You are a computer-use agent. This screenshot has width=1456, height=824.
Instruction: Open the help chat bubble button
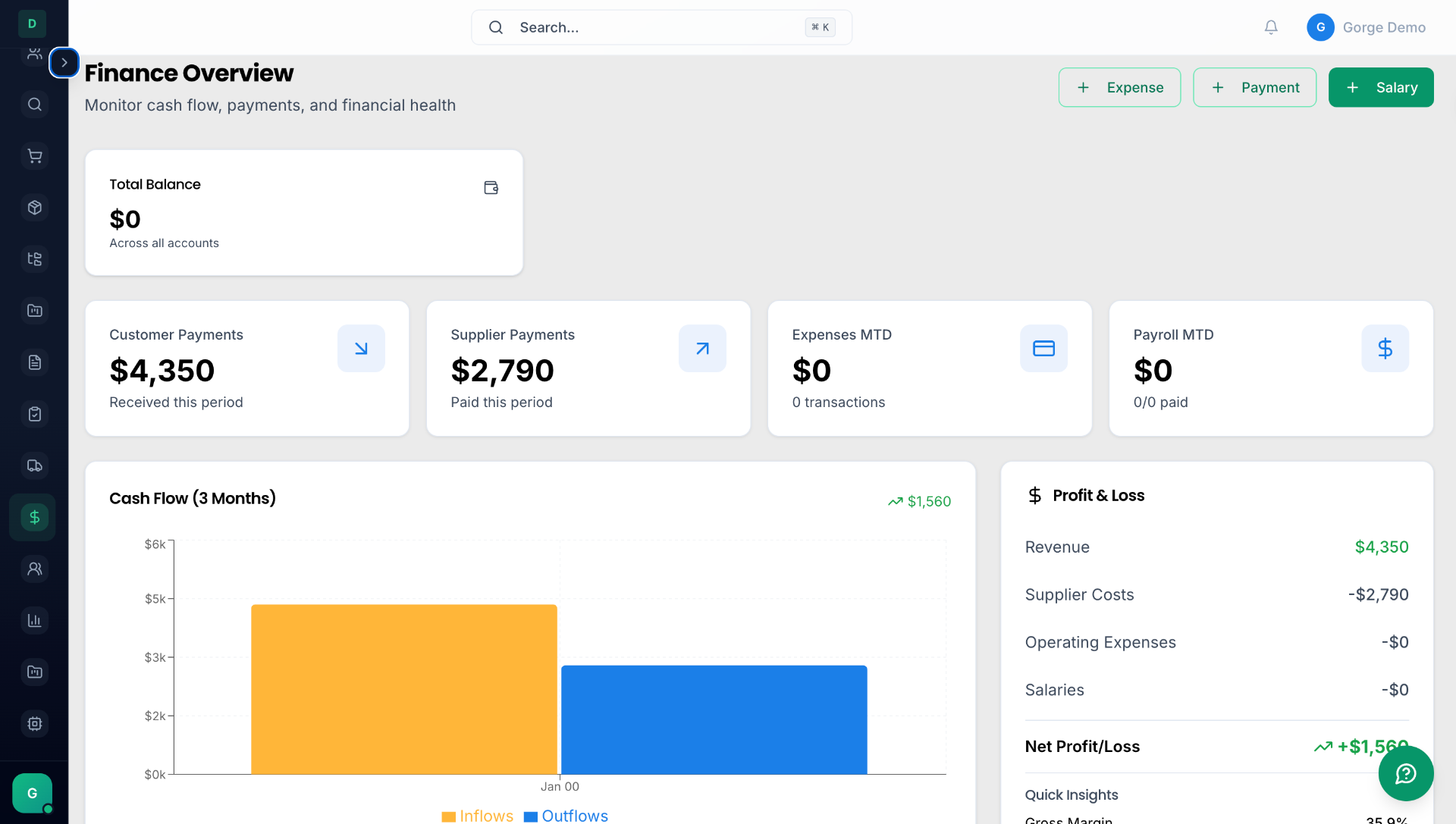(1406, 773)
